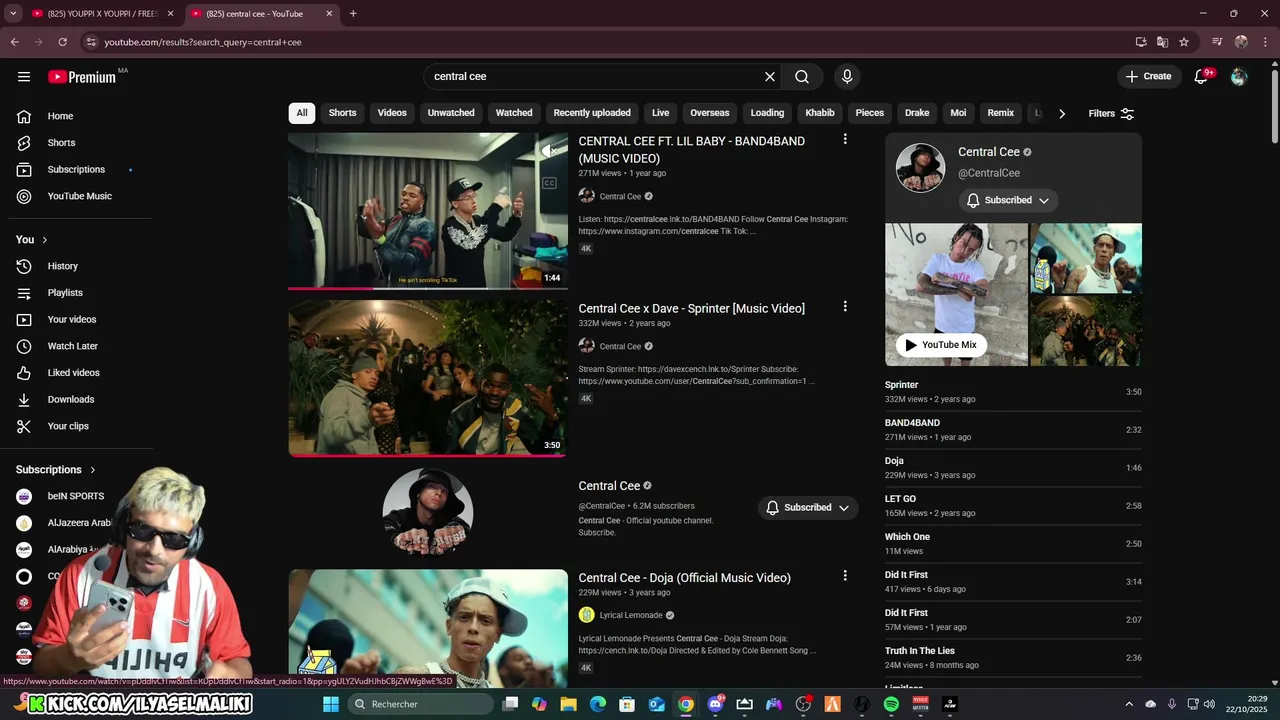
Task: Open more options for Sprinter video
Action: [x=845, y=307]
